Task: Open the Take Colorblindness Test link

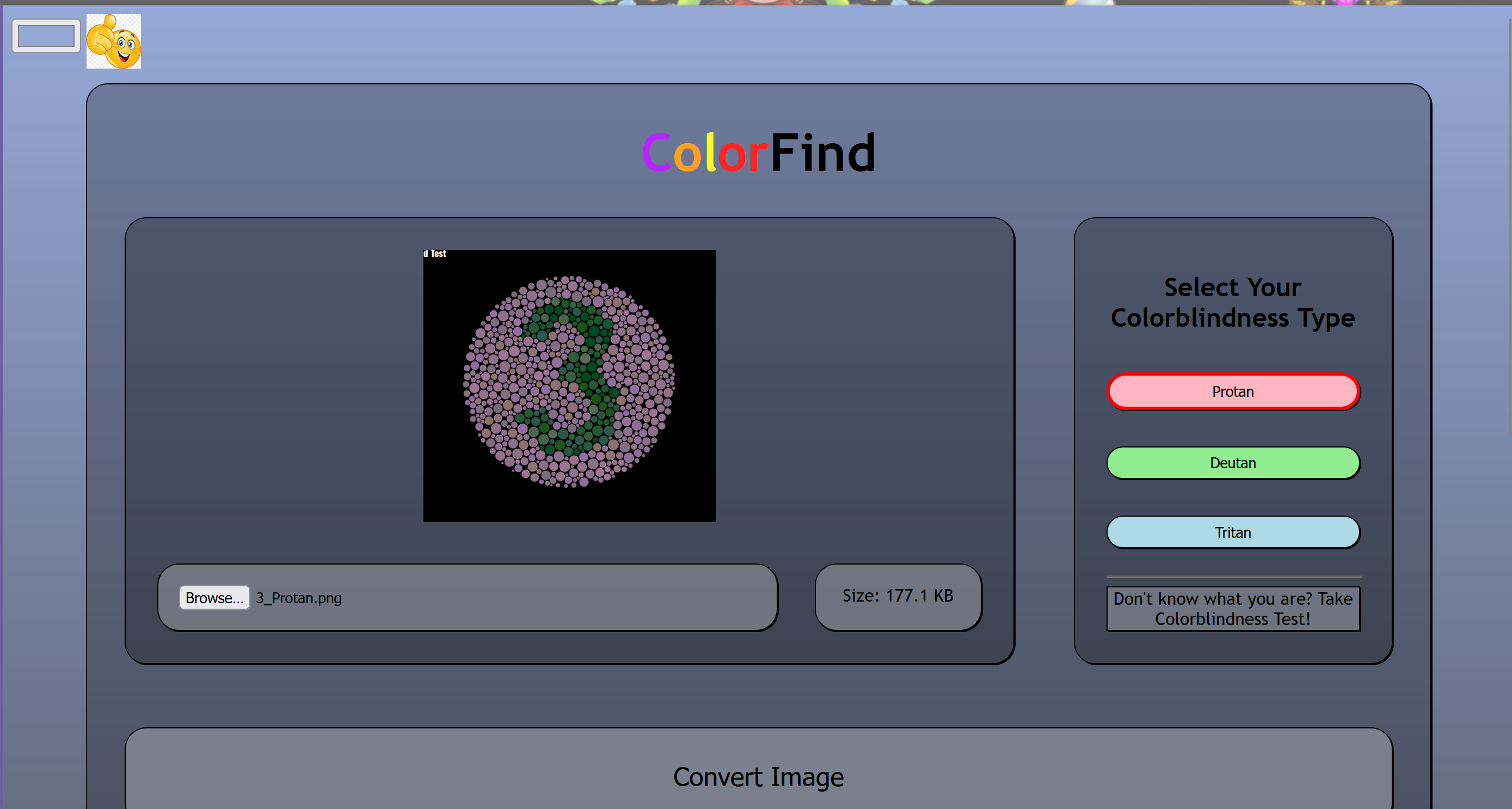Action: pyautogui.click(x=1233, y=609)
